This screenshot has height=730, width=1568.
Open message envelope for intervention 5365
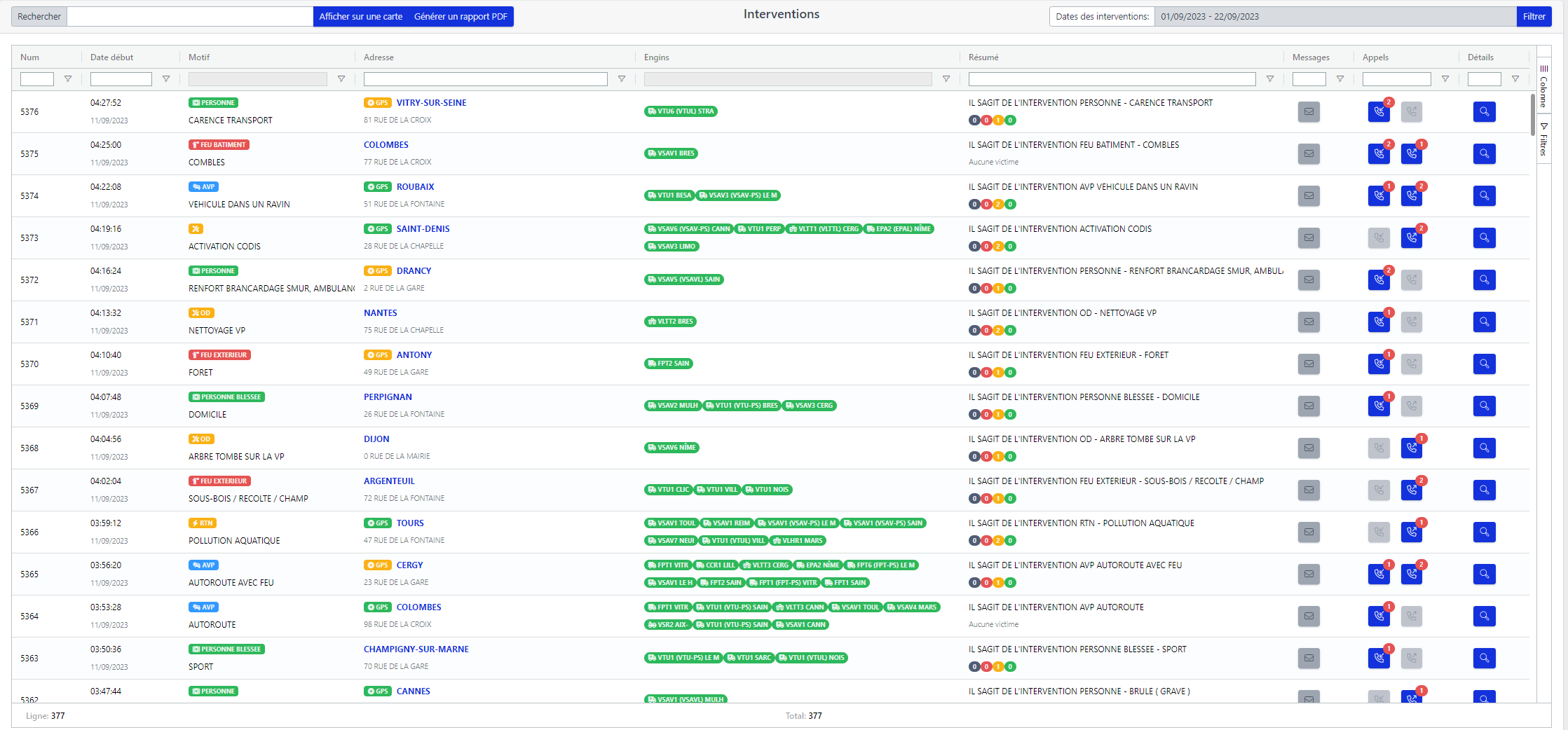pyautogui.click(x=1309, y=574)
